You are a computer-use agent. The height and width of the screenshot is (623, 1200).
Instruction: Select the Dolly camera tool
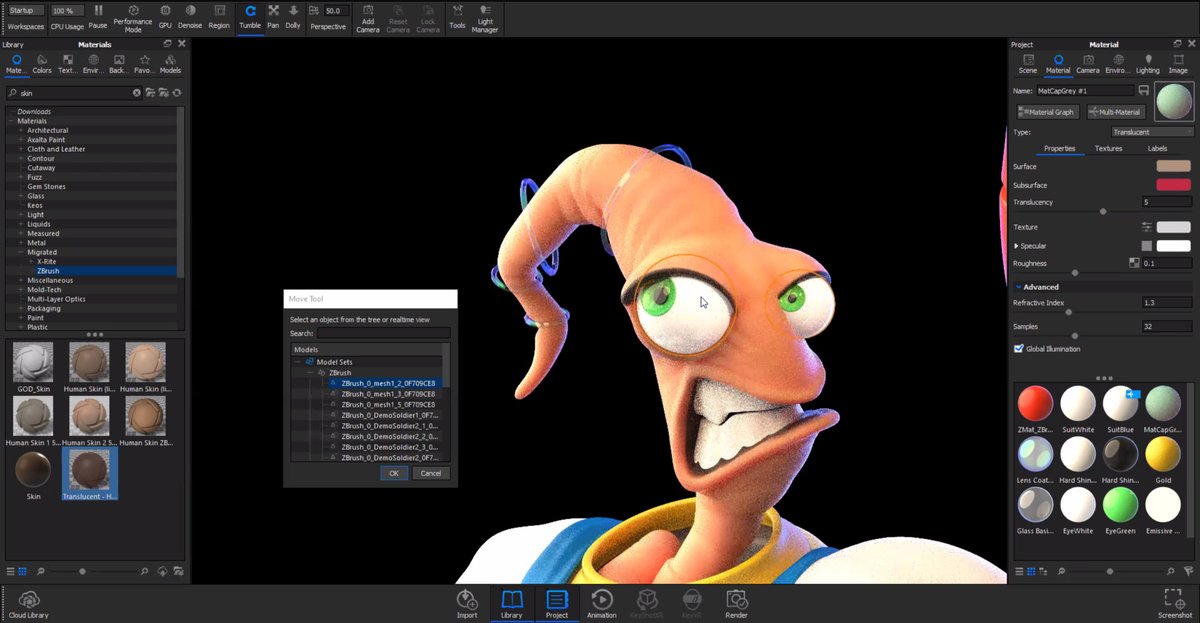click(x=293, y=16)
